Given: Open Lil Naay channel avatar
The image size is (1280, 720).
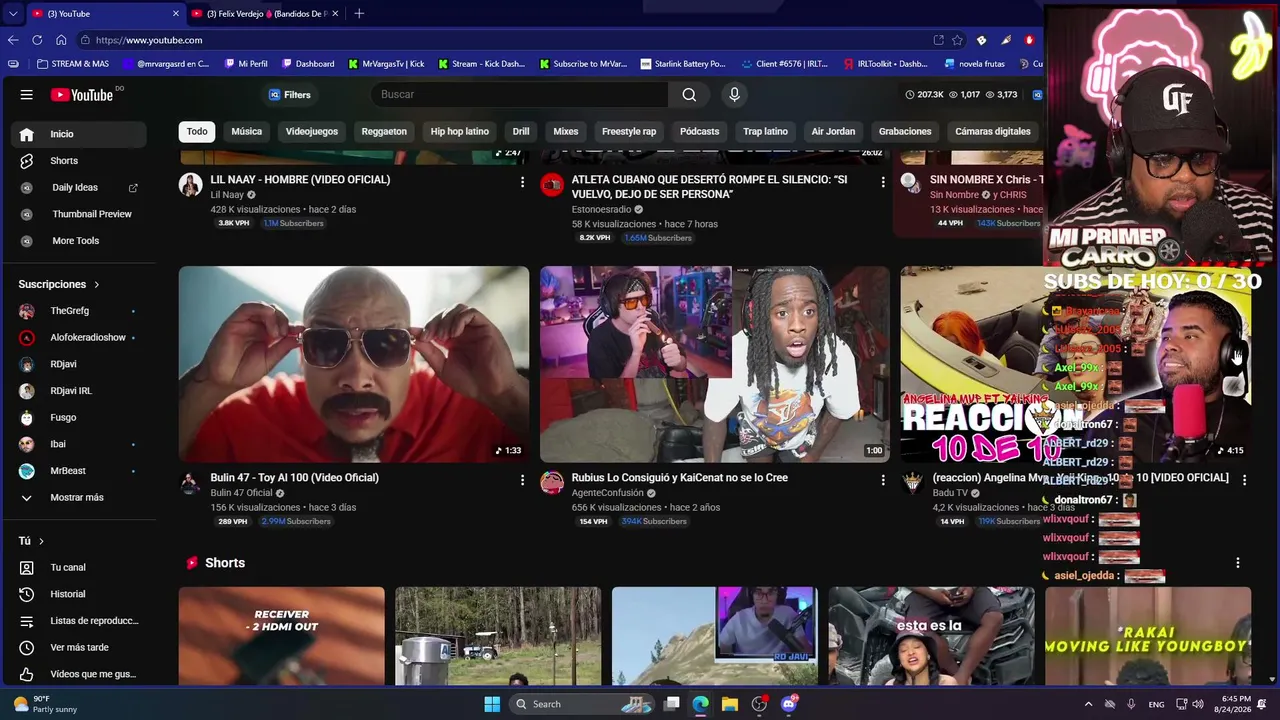Looking at the screenshot, I should point(190,184).
